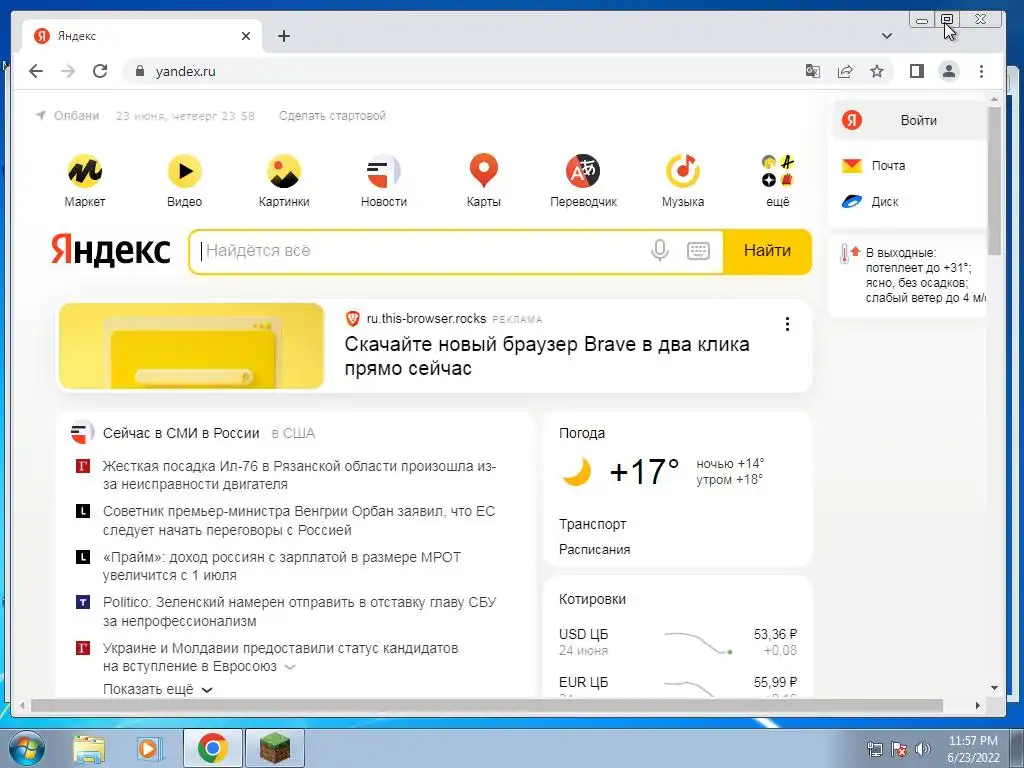
Task: Click the volume speaker tray icon
Action: [923, 749]
